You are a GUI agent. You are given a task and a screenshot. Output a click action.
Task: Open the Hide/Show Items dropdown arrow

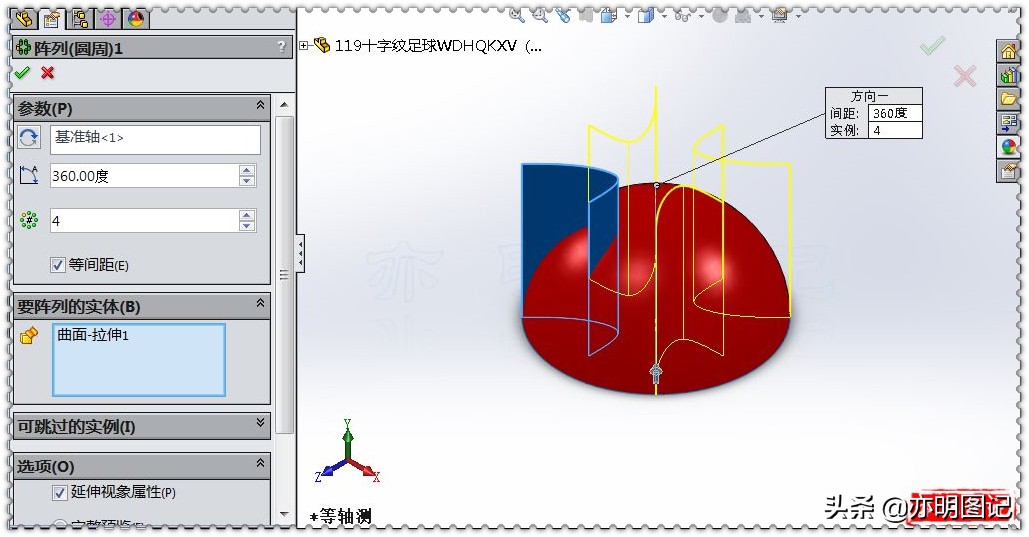[x=702, y=14]
